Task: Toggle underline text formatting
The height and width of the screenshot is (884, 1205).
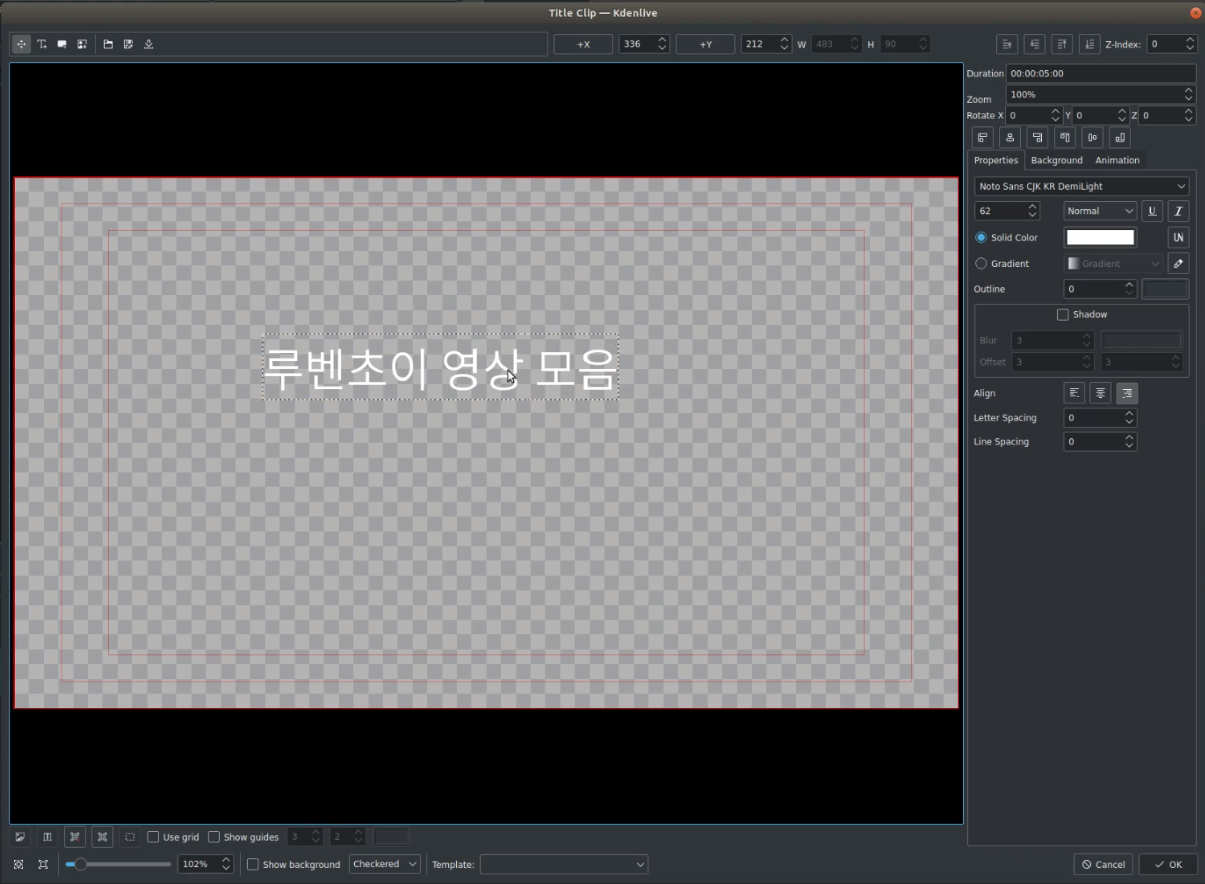Action: pos(1152,211)
